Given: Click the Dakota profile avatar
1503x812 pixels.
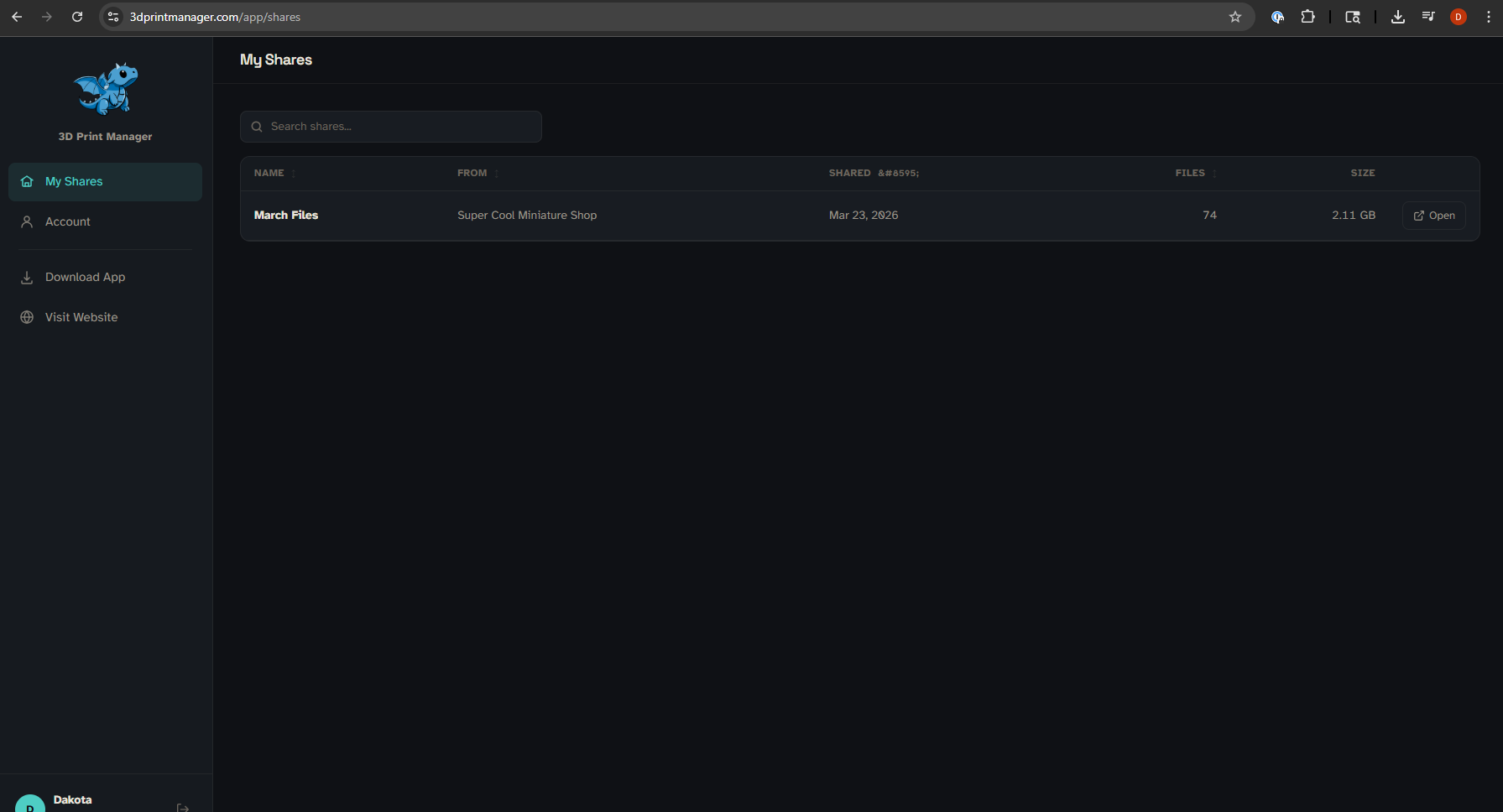Looking at the screenshot, I should coord(30,803).
